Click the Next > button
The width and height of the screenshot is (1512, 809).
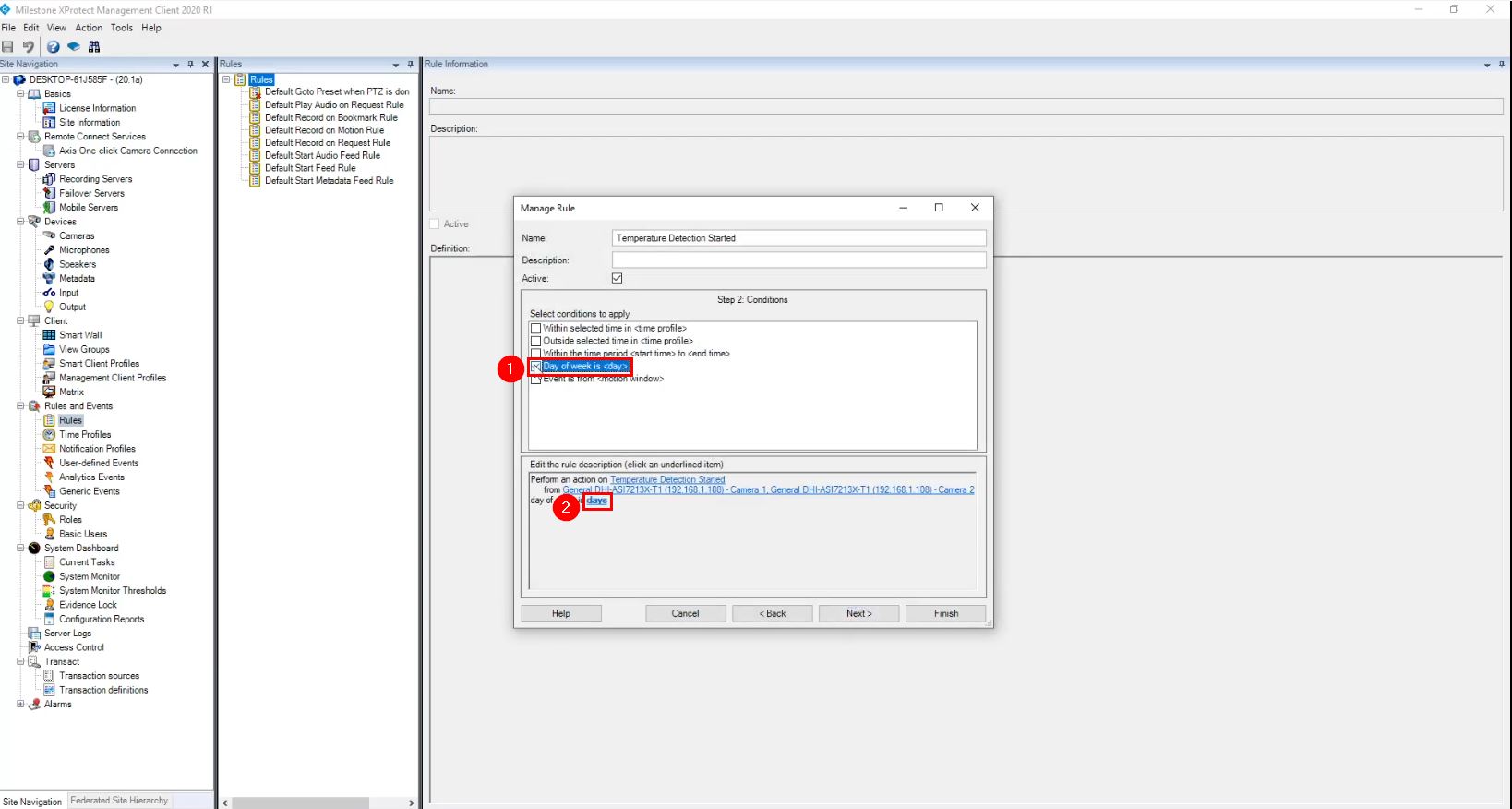pyautogui.click(x=858, y=613)
